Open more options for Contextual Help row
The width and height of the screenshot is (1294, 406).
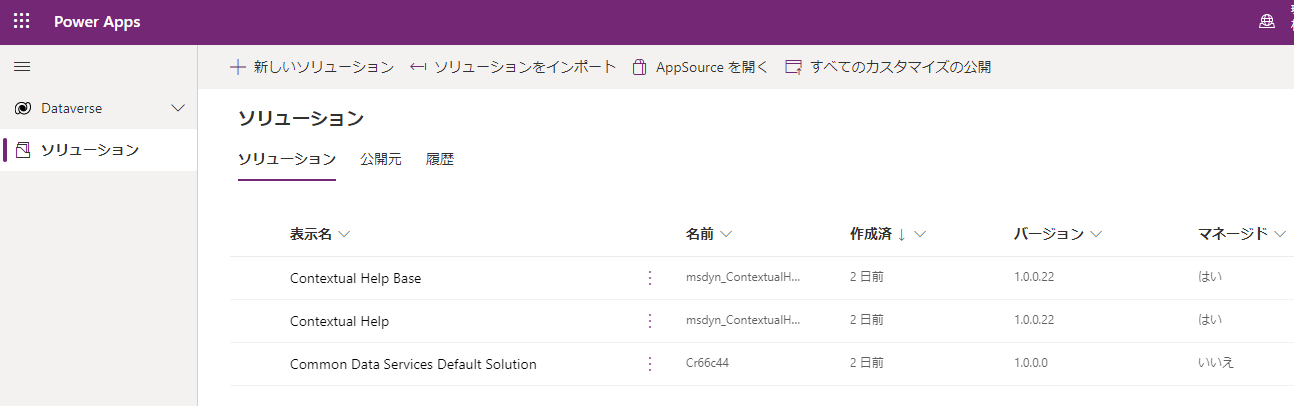(649, 322)
